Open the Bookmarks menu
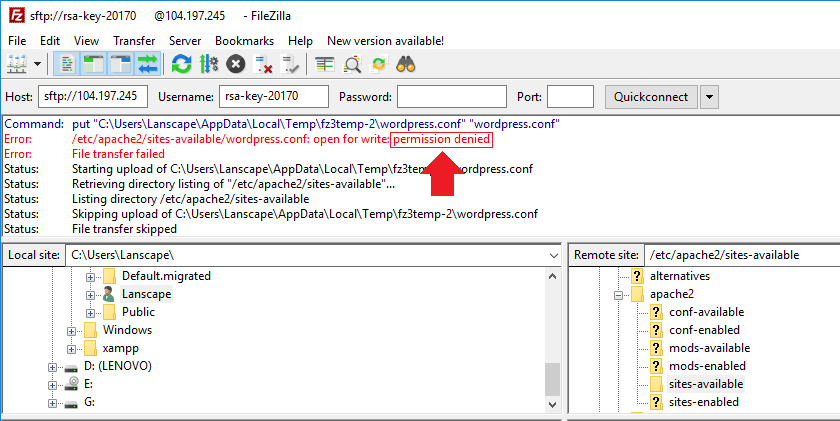Image resolution: width=840 pixels, height=421 pixels. click(244, 41)
